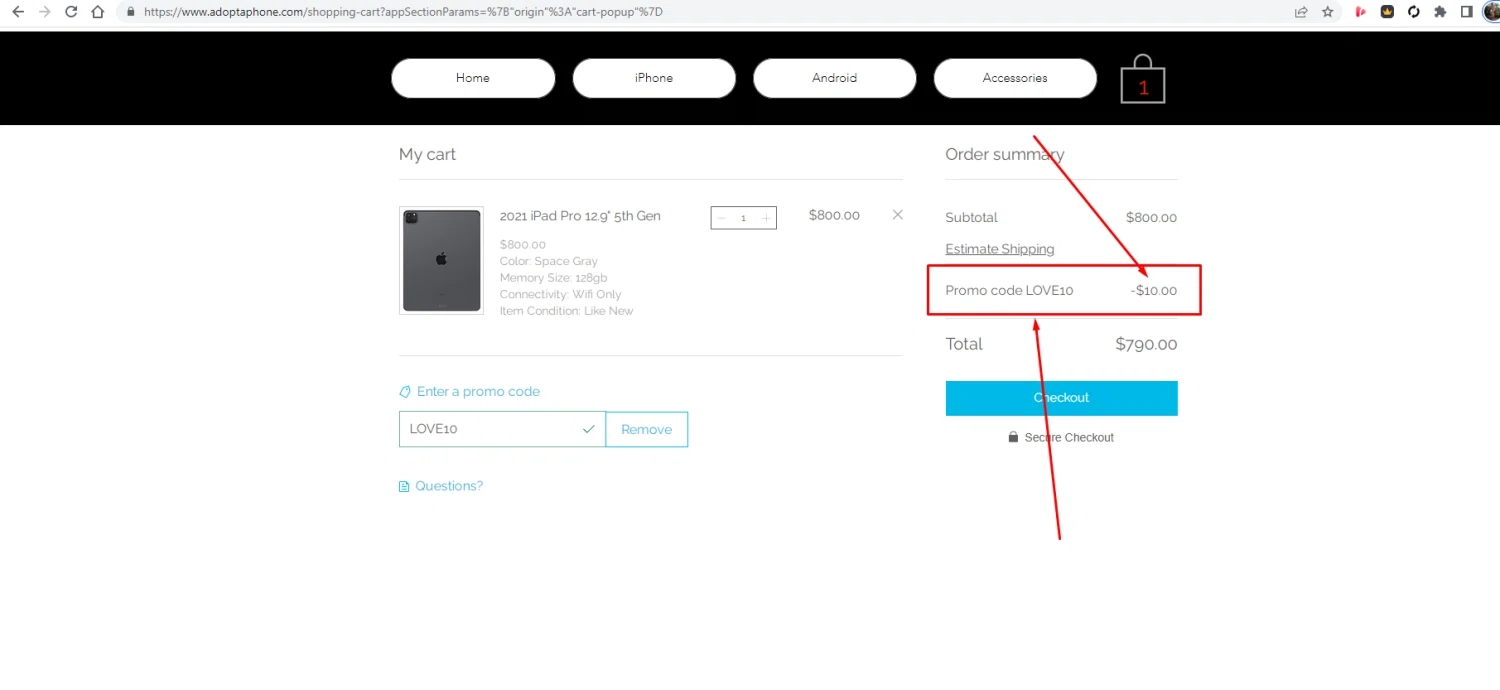Open the yellow crown extension icon
Screen dimensions: 1500x690
[1388, 12]
